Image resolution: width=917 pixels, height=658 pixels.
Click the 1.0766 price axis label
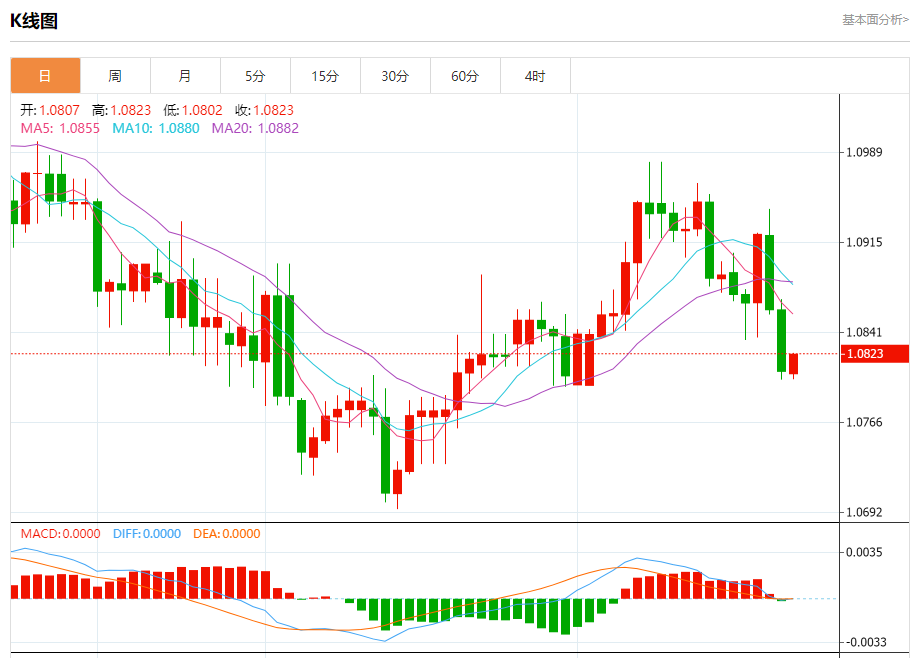(x=864, y=422)
